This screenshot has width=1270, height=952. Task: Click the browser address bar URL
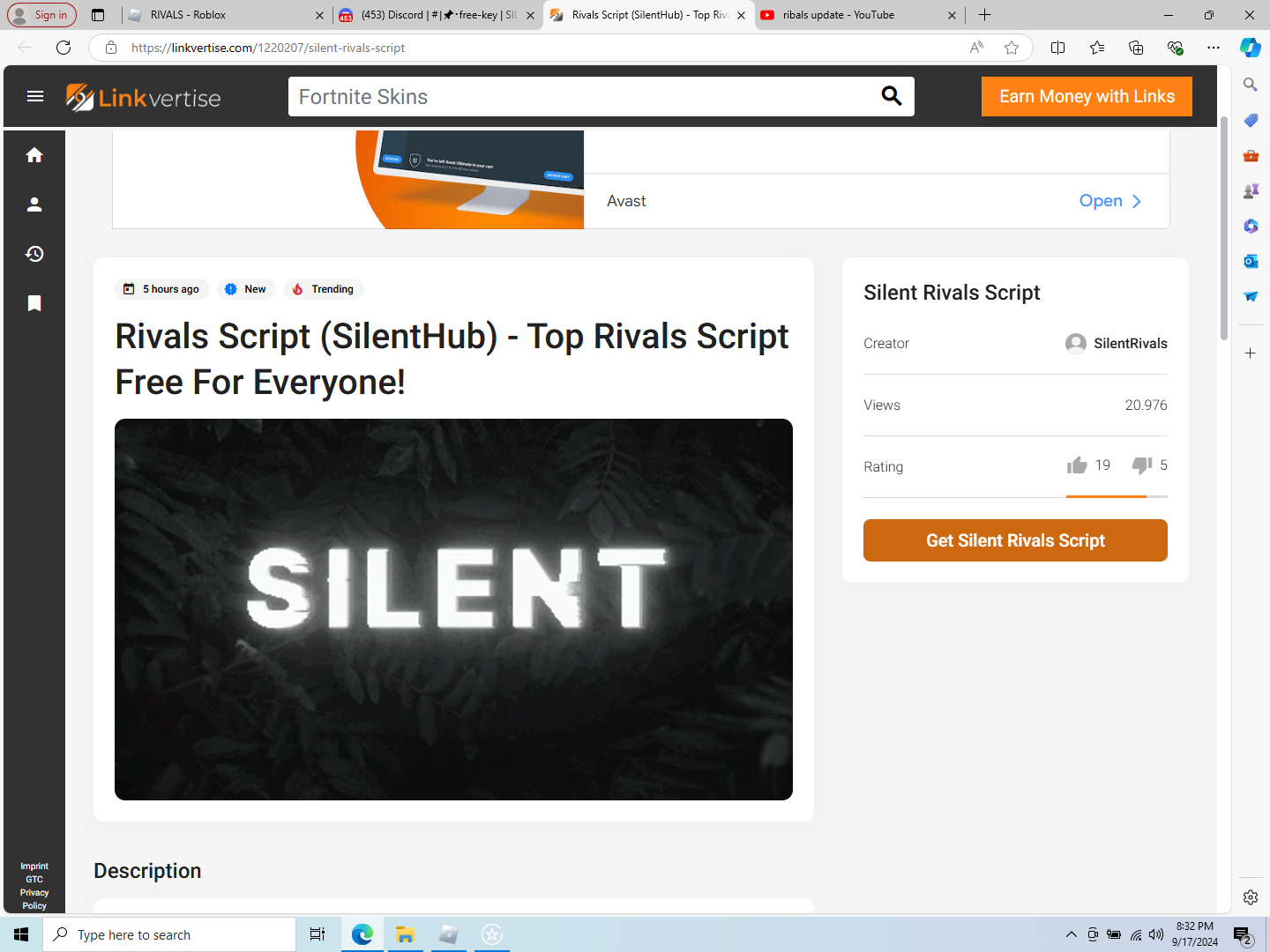coord(268,48)
